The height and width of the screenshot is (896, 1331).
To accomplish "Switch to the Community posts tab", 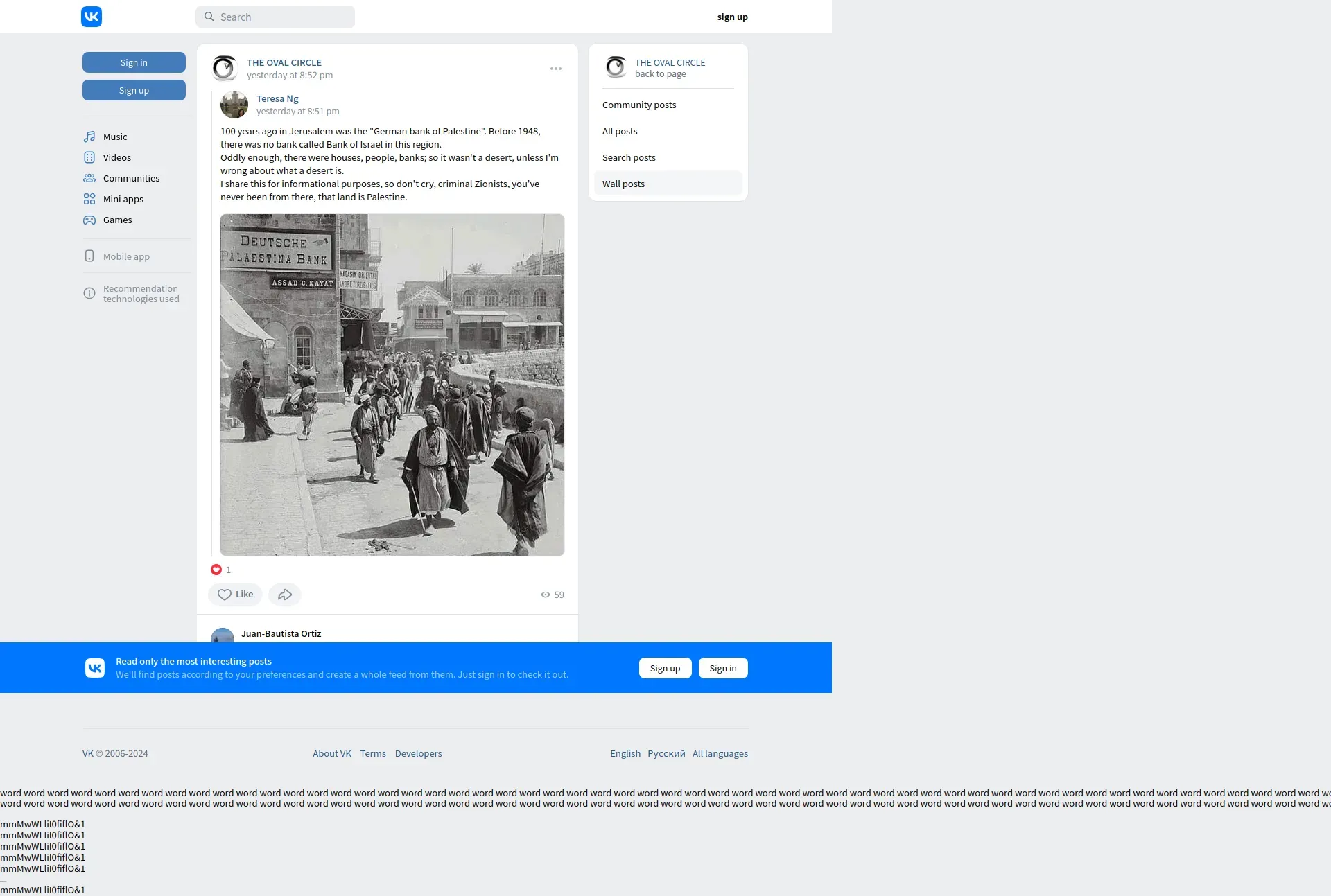I will (x=638, y=105).
